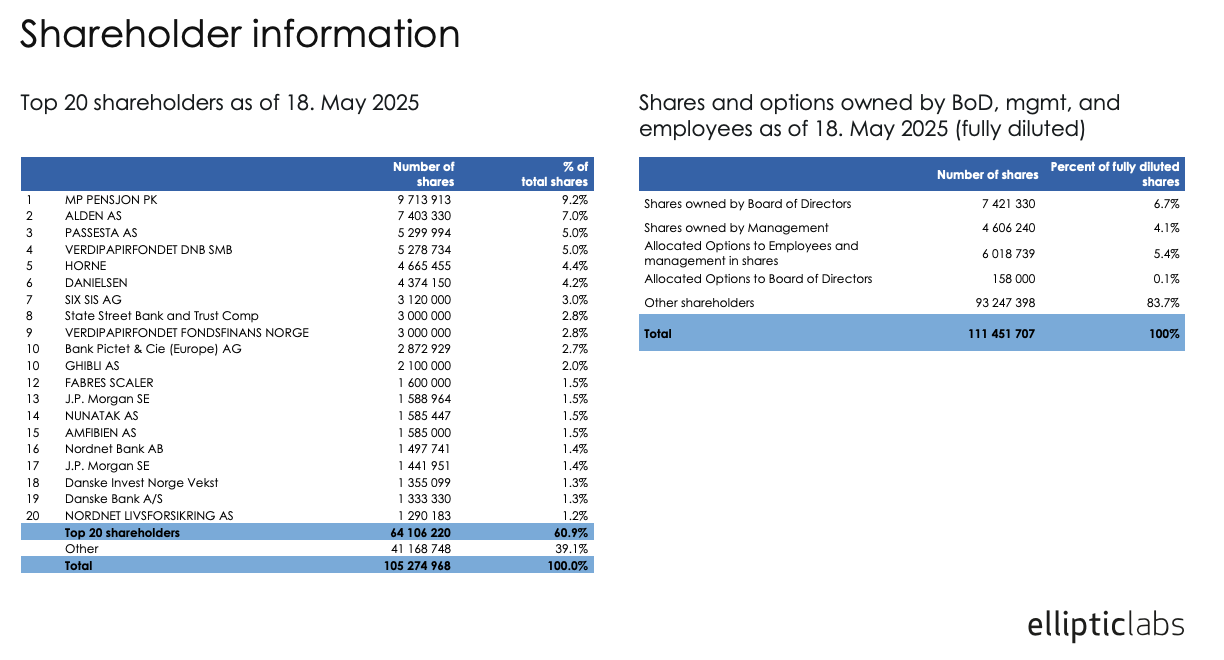Image resolution: width=1224 pixels, height=660 pixels.
Task: Select the 1 441 951 shares value
Action: pyautogui.click(x=424, y=466)
